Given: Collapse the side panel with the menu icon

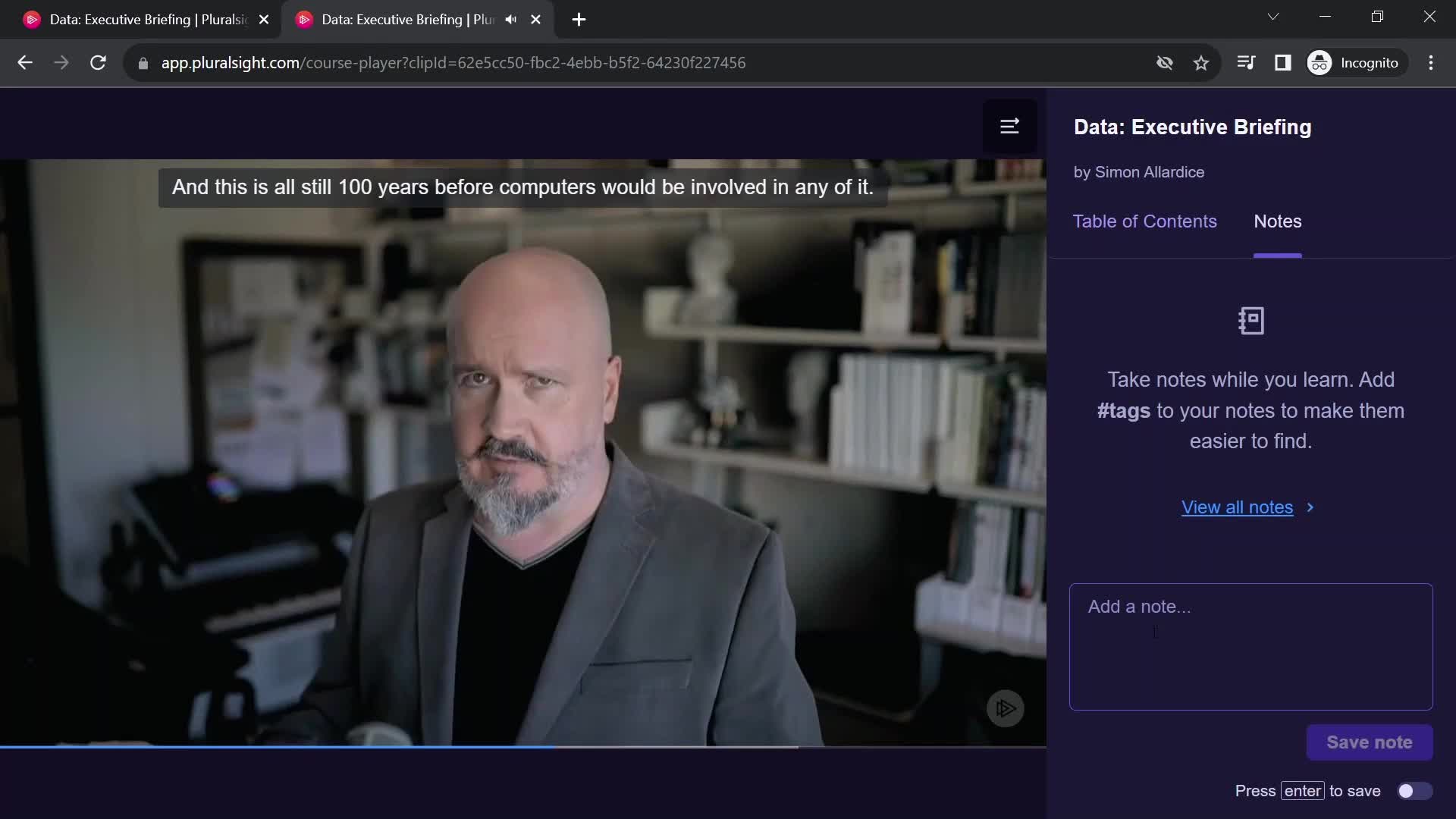Looking at the screenshot, I should (x=1009, y=126).
